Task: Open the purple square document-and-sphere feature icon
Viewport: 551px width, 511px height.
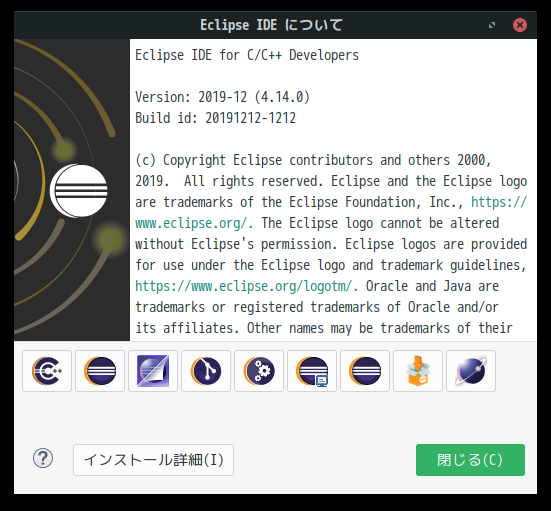Action: click(153, 371)
